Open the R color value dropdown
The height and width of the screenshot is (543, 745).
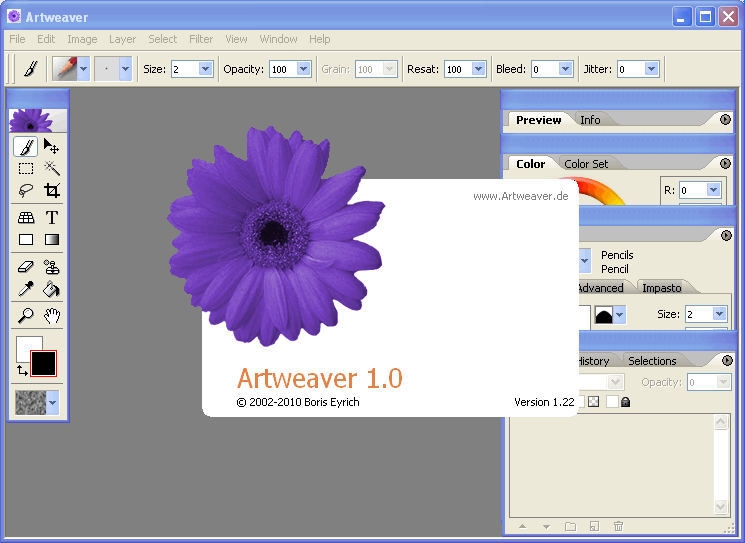click(713, 190)
